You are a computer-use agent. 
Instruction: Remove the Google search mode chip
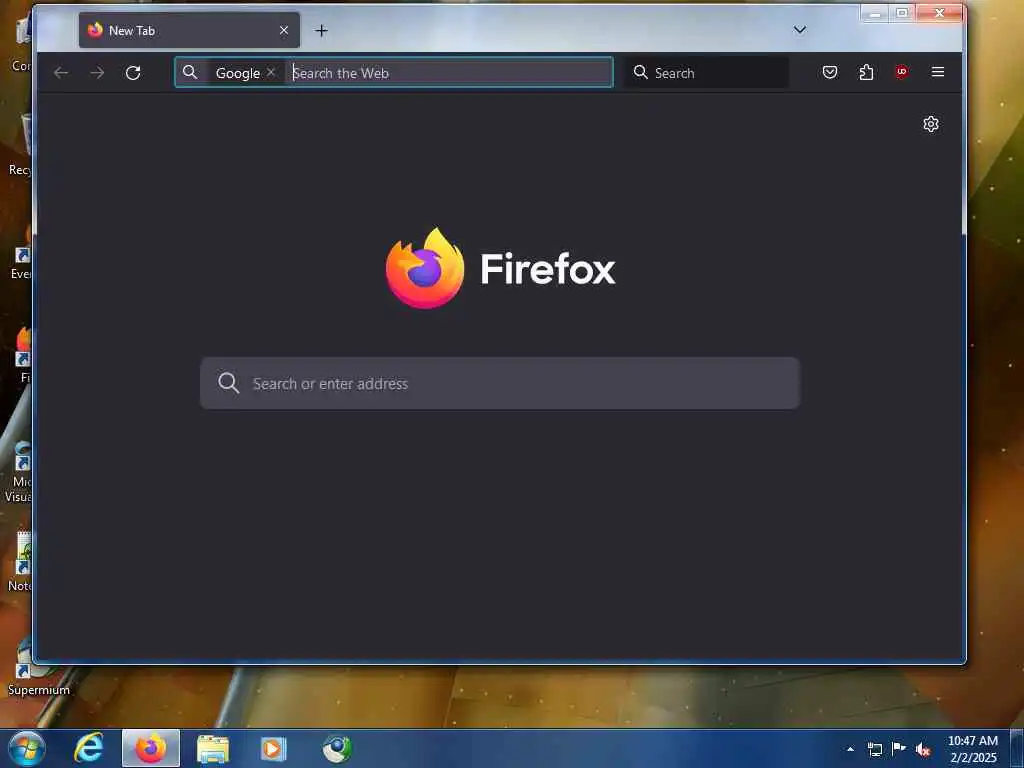pyautogui.click(x=271, y=72)
